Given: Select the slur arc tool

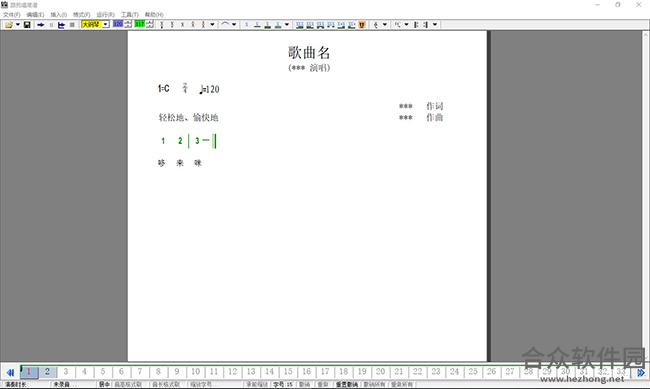Looking at the screenshot, I should pos(225,25).
